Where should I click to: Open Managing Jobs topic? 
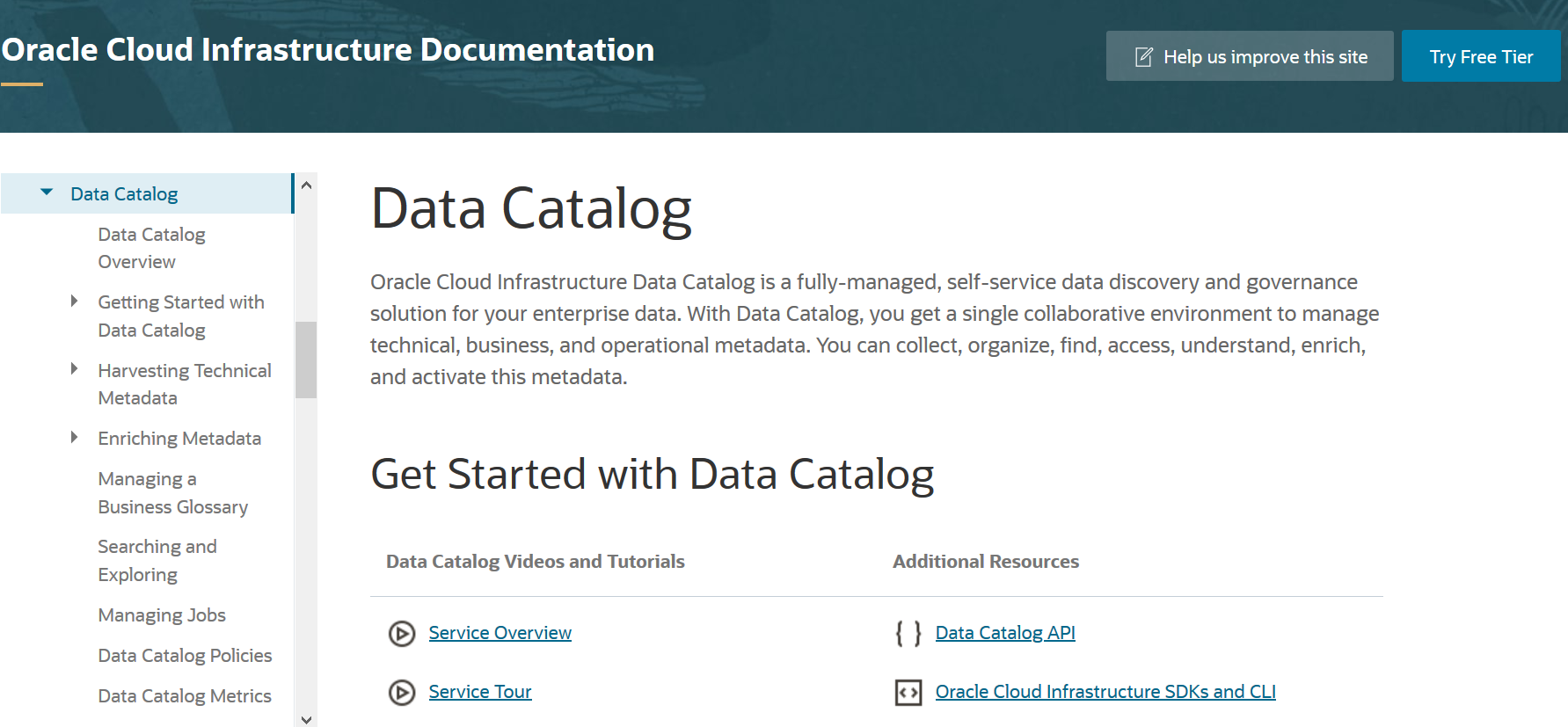coord(162,614)
